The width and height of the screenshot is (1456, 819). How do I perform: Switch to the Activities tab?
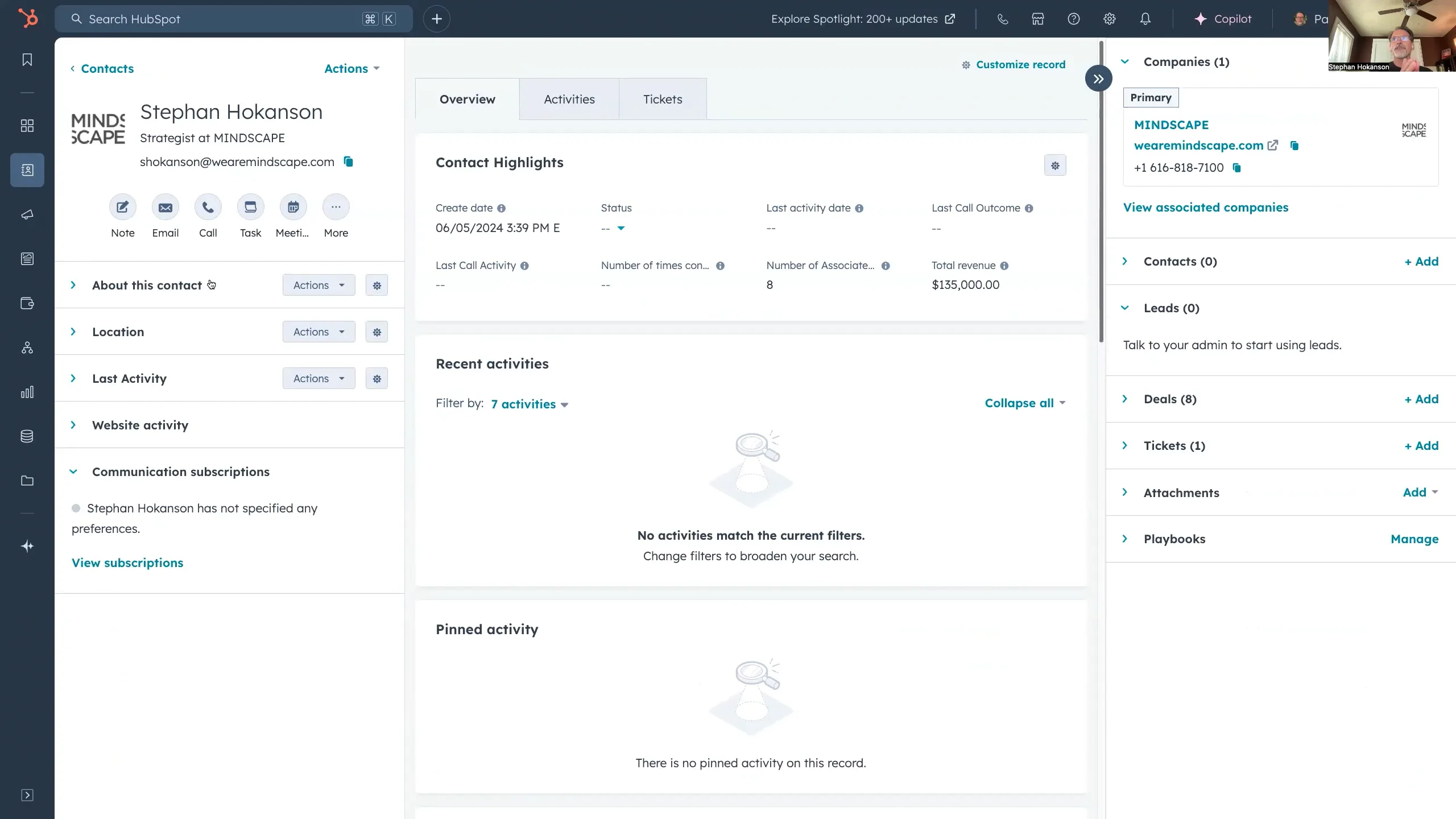(569, 98)
